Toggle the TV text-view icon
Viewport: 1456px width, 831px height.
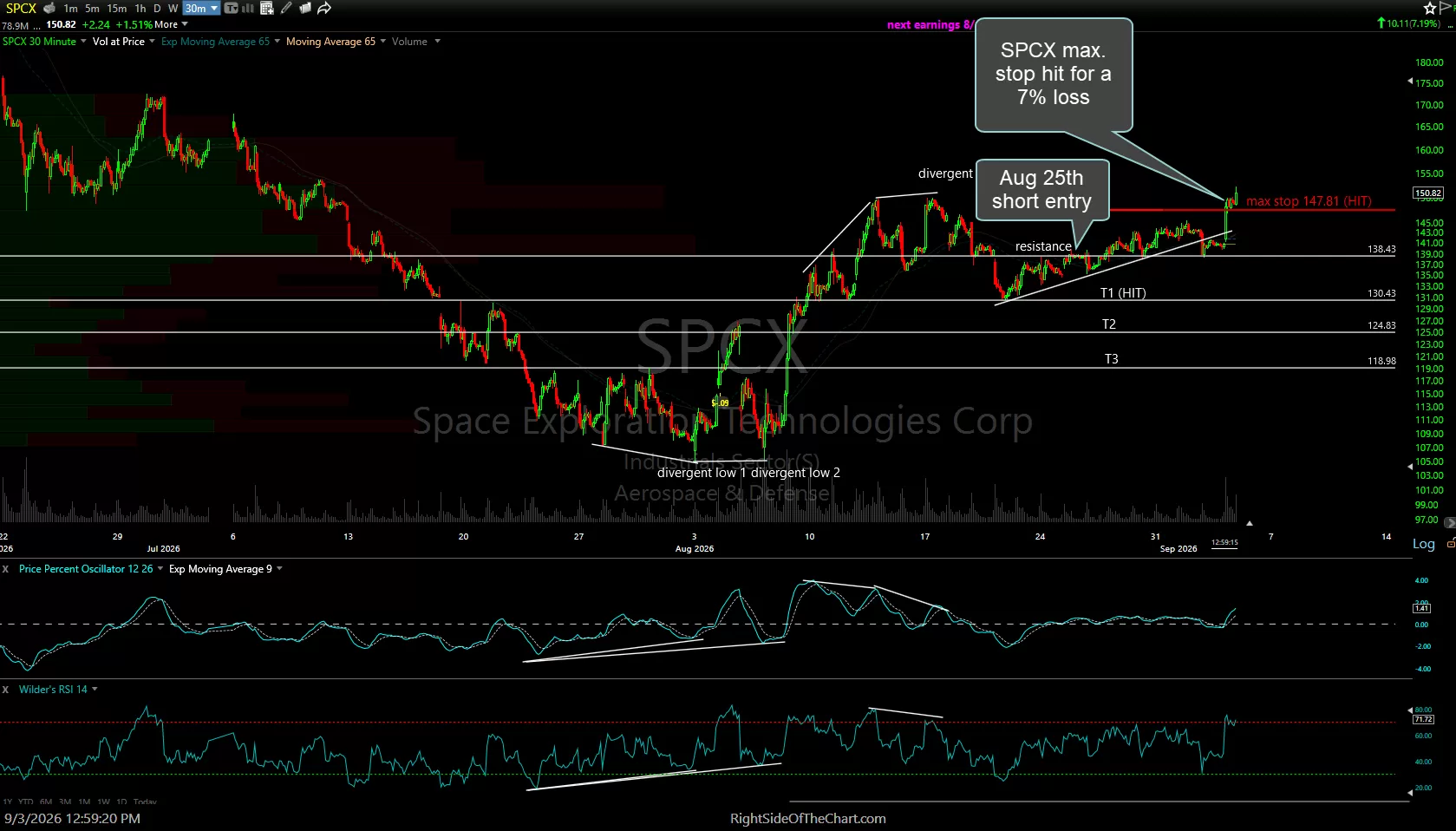pos(231,9)
